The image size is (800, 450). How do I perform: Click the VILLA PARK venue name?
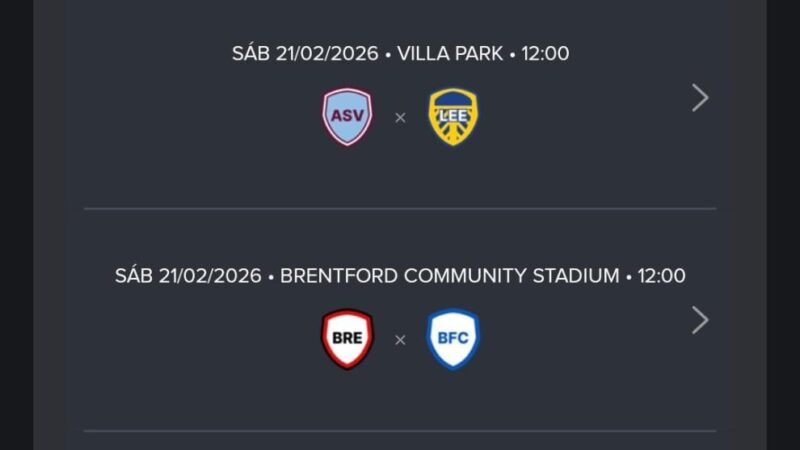450,54
